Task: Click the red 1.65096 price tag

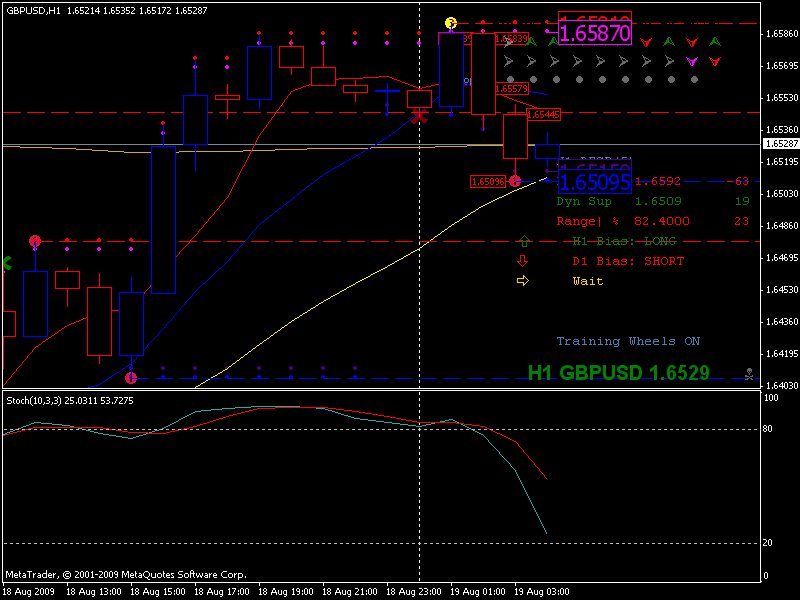Action: pyautogui.click(x=488, y=182)
